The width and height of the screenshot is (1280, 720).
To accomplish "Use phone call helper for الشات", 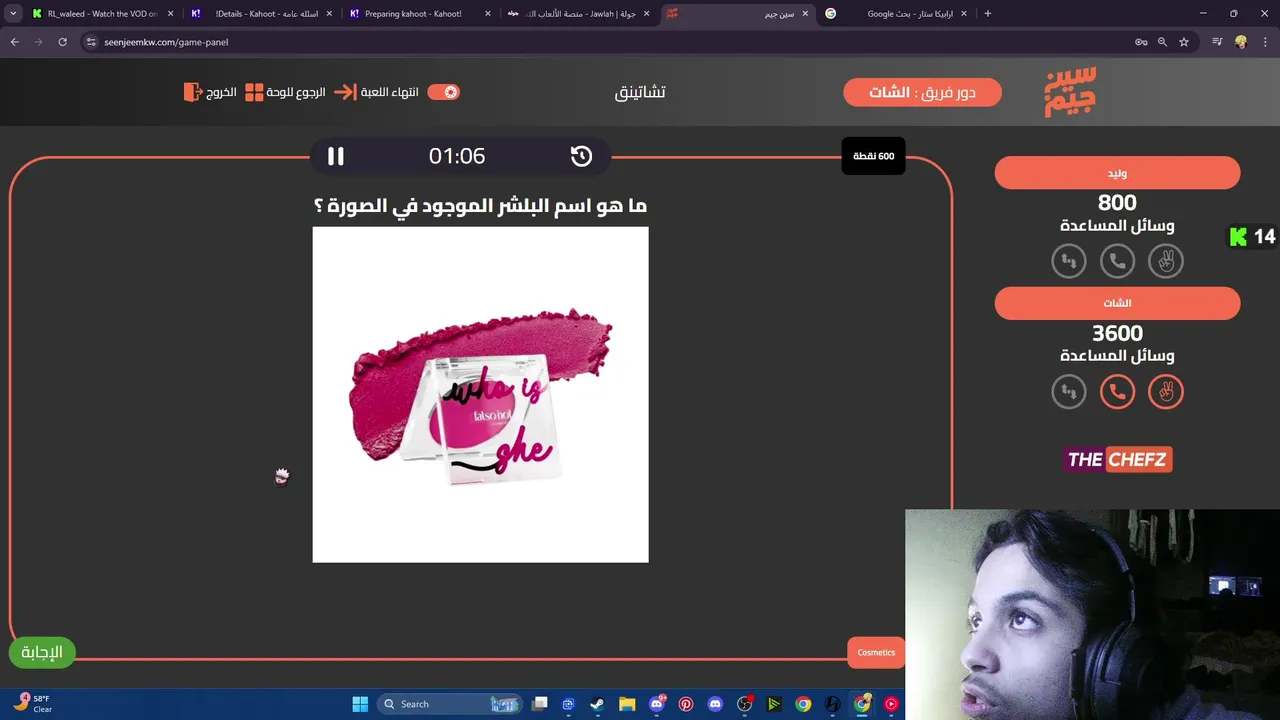I will [1117, 391].
